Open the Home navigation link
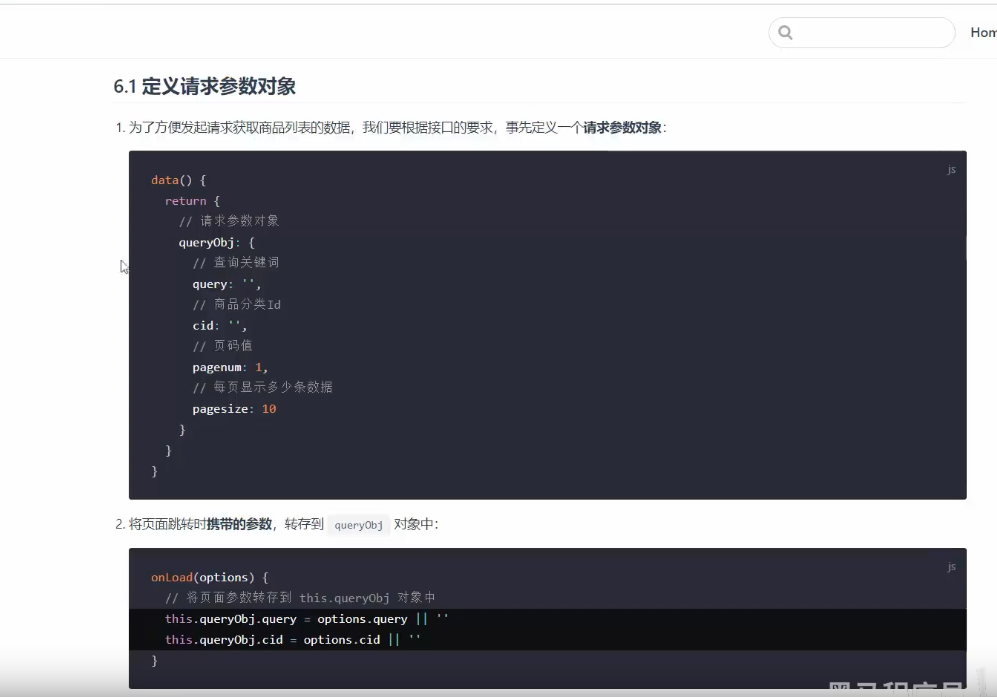Screen dimensions: 997x697 point(983,32)
